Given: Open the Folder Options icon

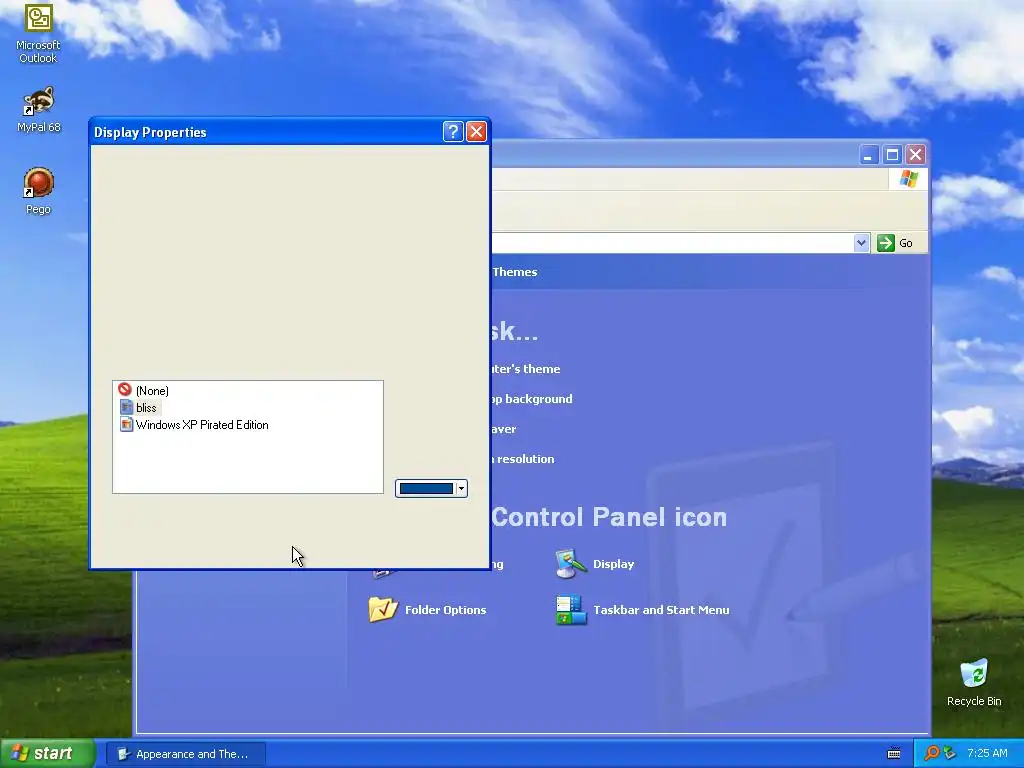Looking at the screenshot, I should tap(383, 609).
